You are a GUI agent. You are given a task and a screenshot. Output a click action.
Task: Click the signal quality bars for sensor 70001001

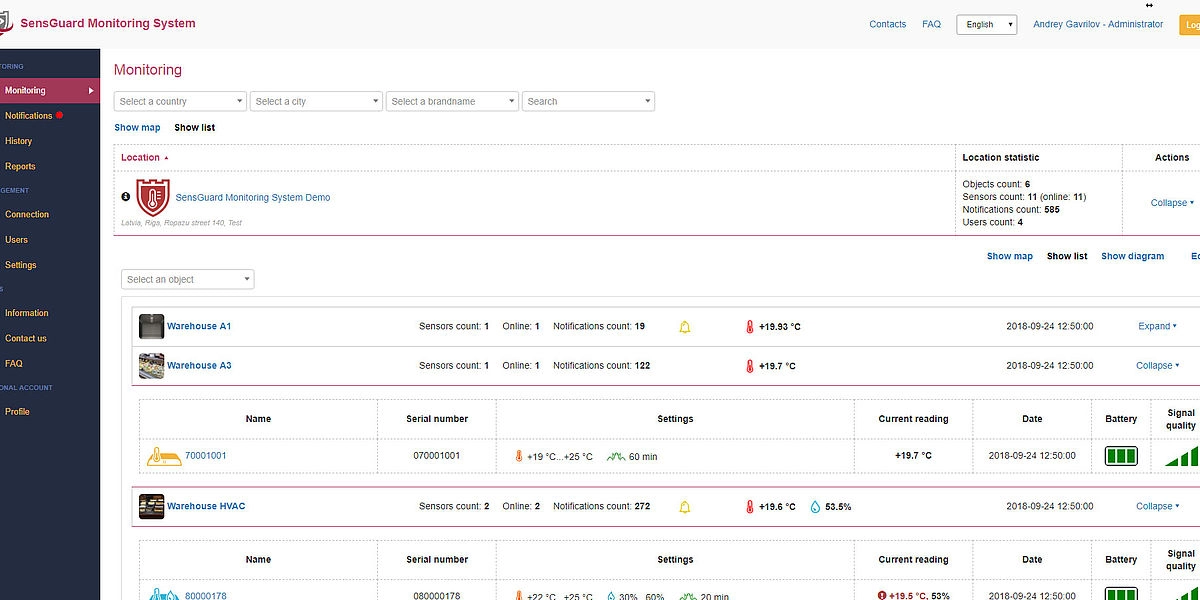pyautogui.click(x=1181, y=457)
